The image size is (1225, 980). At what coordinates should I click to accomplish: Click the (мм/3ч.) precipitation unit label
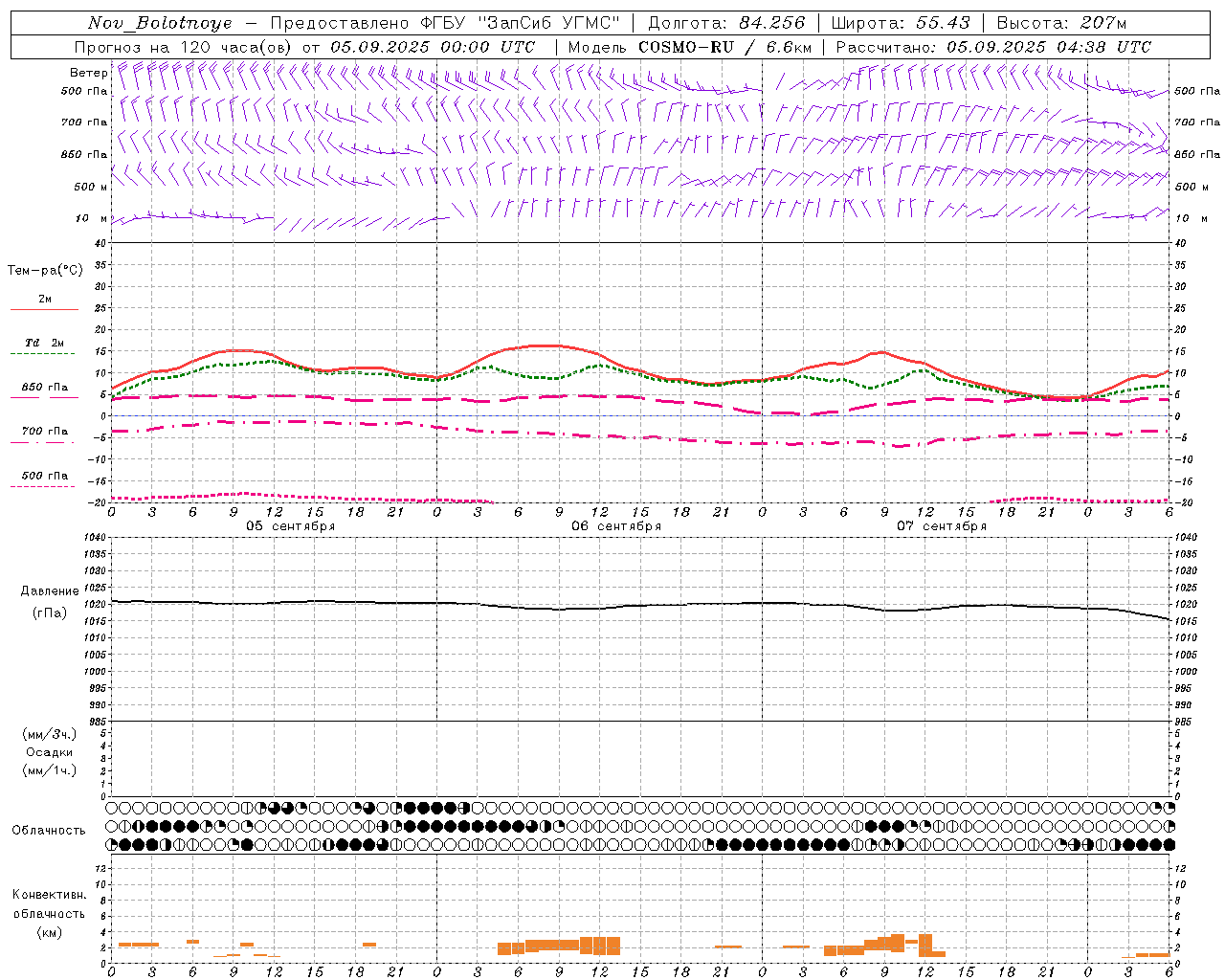click(x=49, y=734)
